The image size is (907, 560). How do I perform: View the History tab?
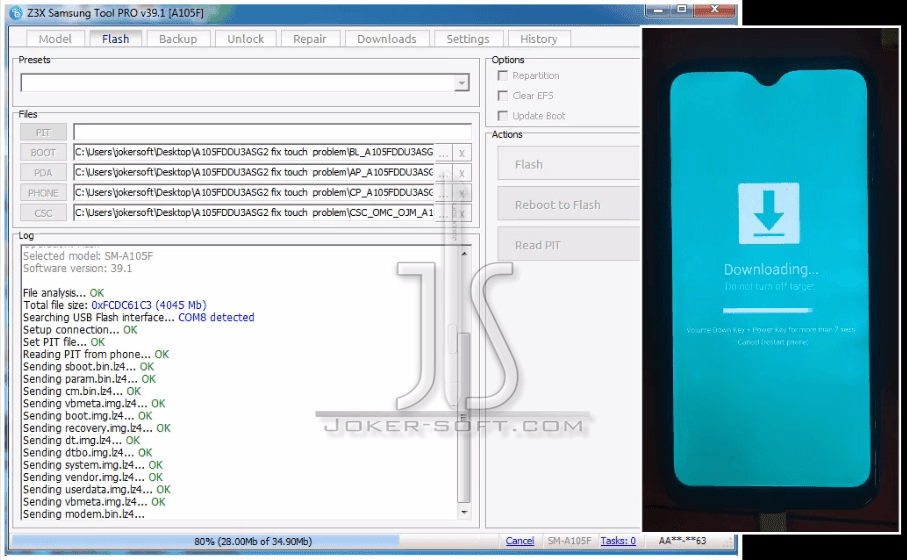[x=539, y=39]
